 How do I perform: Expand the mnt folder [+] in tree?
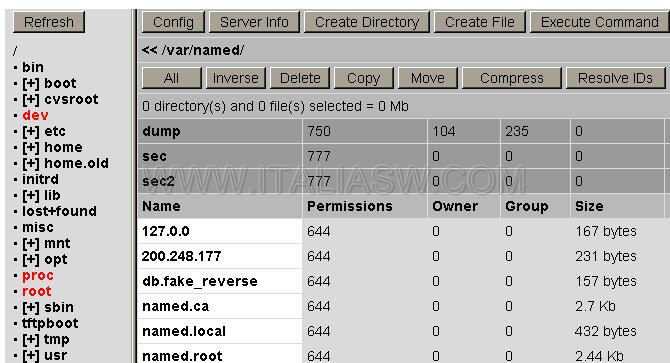click(x=31, y=243)
